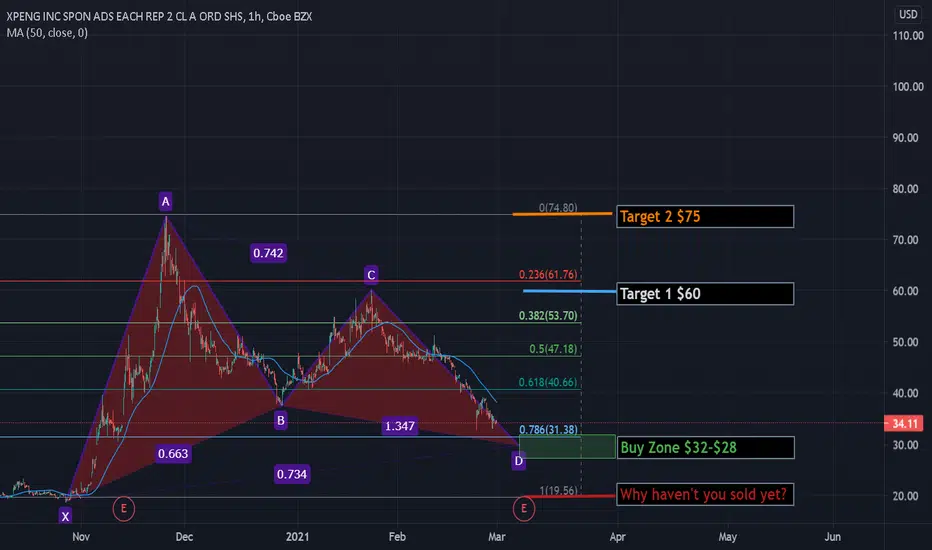This screenshot has width=932, height=550.
Task: Click the Mar time axis label
Action: (x=497, y=537)
